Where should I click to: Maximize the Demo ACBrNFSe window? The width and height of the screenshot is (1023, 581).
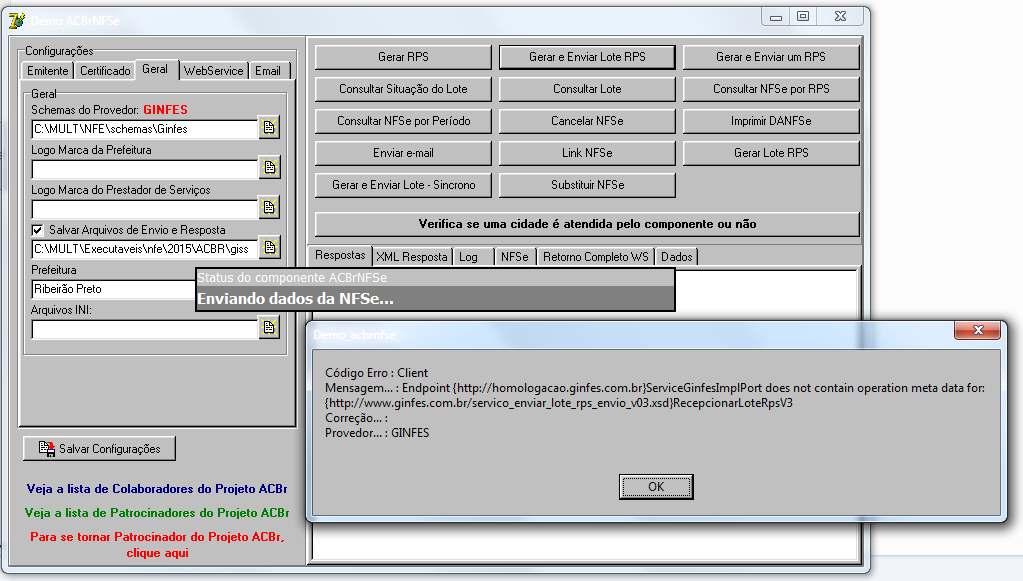(x=803, y=17)
